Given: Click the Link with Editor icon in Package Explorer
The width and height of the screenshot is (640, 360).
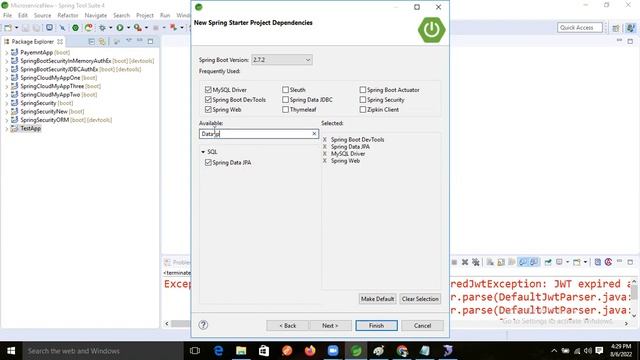Looking at the screenshot, I should [102, 42].
